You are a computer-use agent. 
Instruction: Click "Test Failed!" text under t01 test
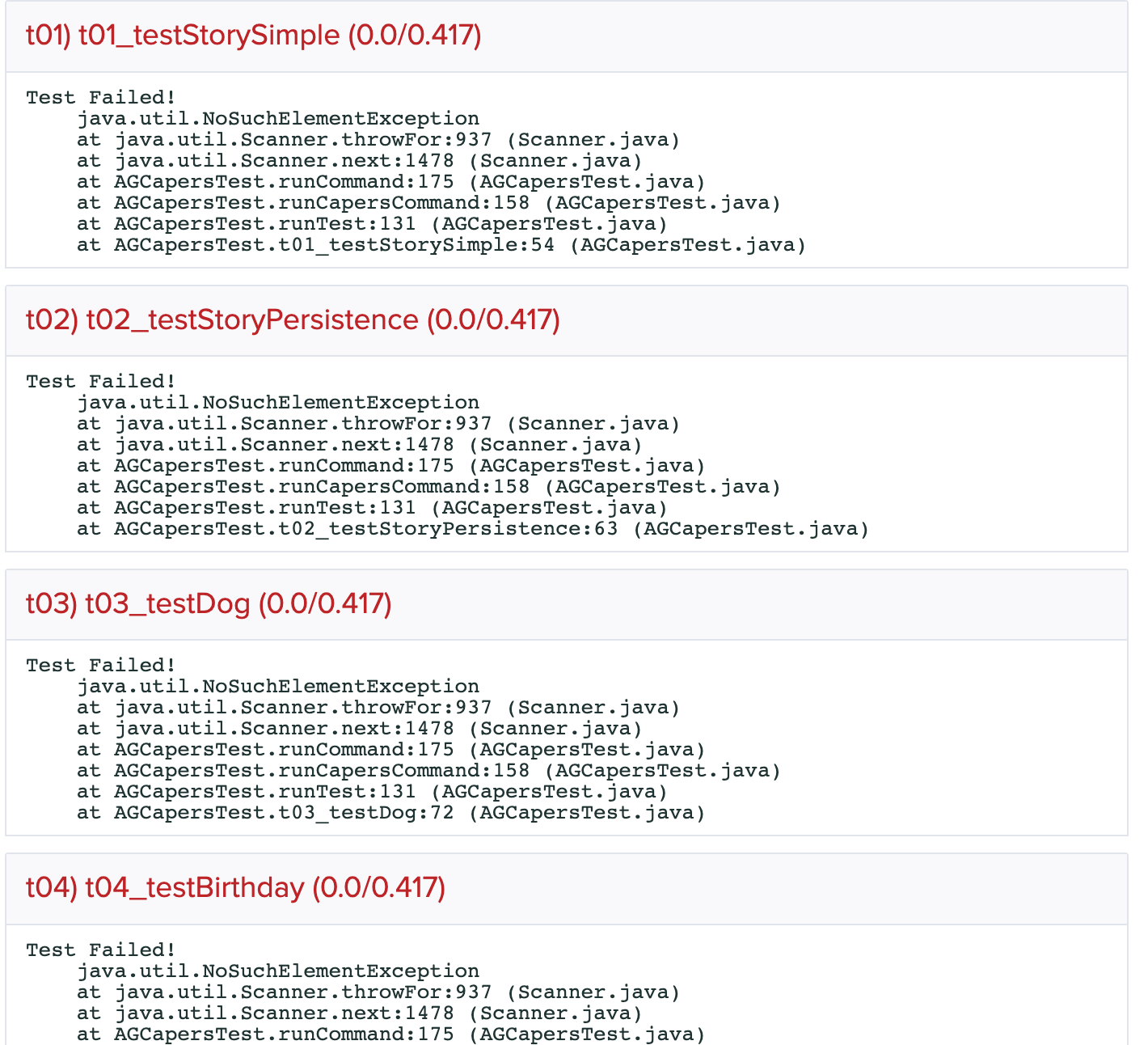click(101, 98)
